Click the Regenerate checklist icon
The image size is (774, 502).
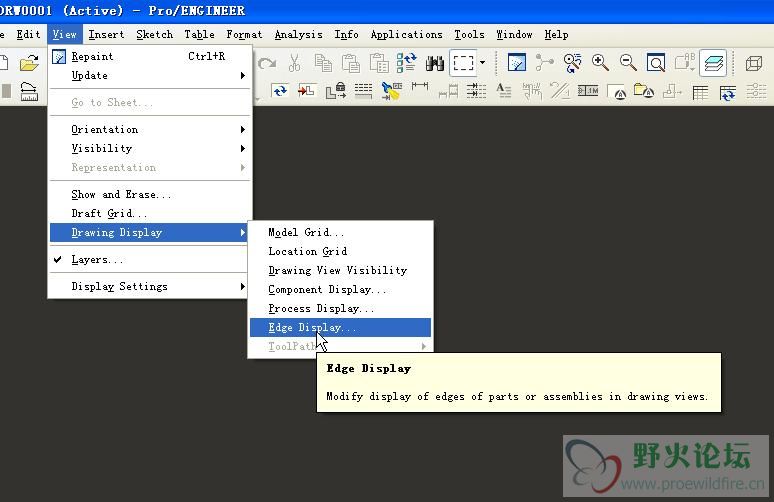click(407, 63)
